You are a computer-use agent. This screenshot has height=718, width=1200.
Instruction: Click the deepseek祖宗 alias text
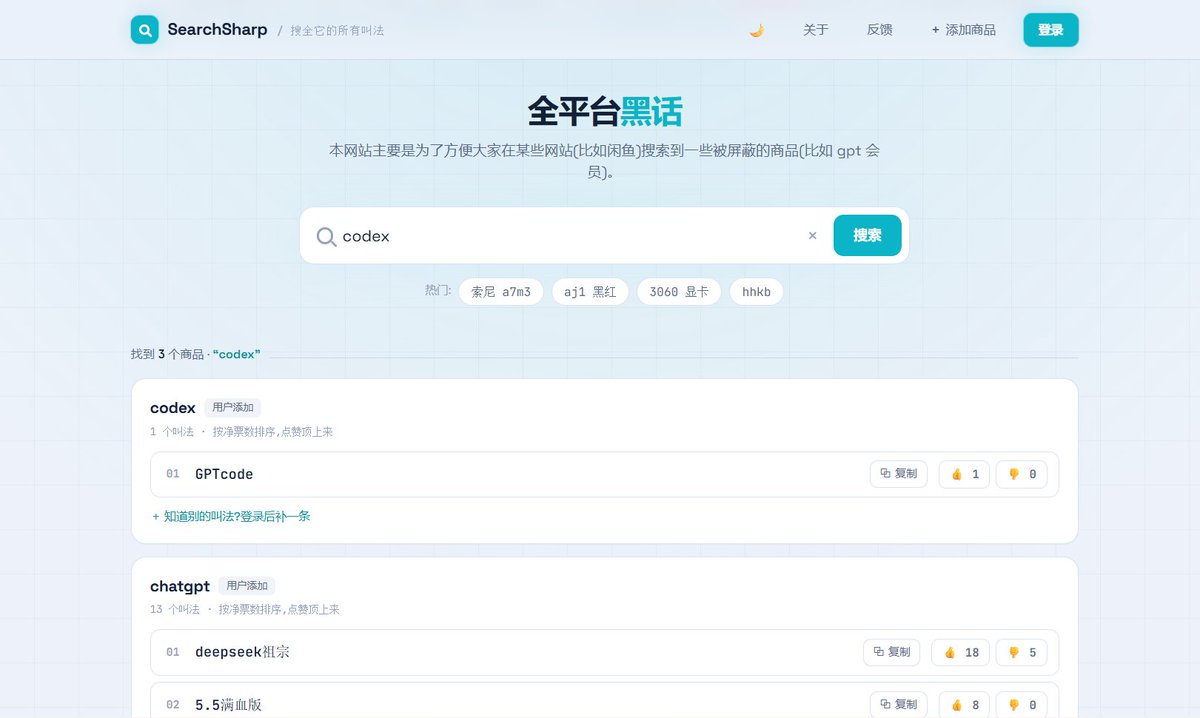click(x=242, y=652)
